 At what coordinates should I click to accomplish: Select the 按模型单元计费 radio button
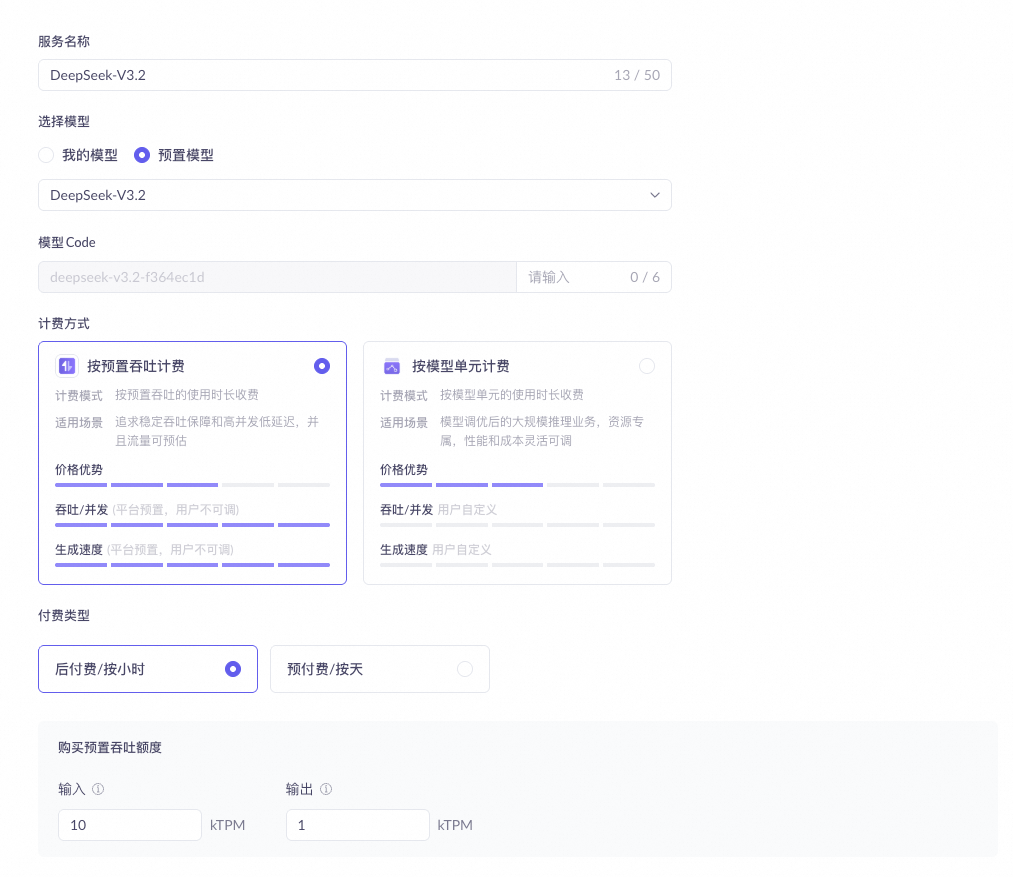point(647,366)
